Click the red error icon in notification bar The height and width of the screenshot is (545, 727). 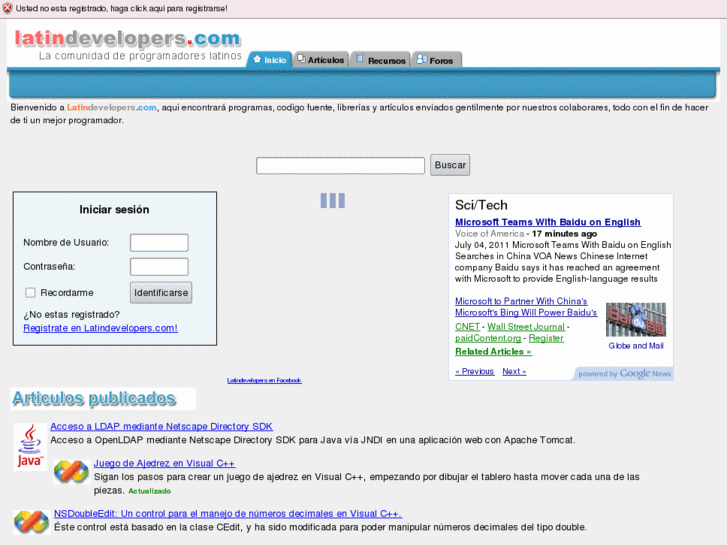7,8
